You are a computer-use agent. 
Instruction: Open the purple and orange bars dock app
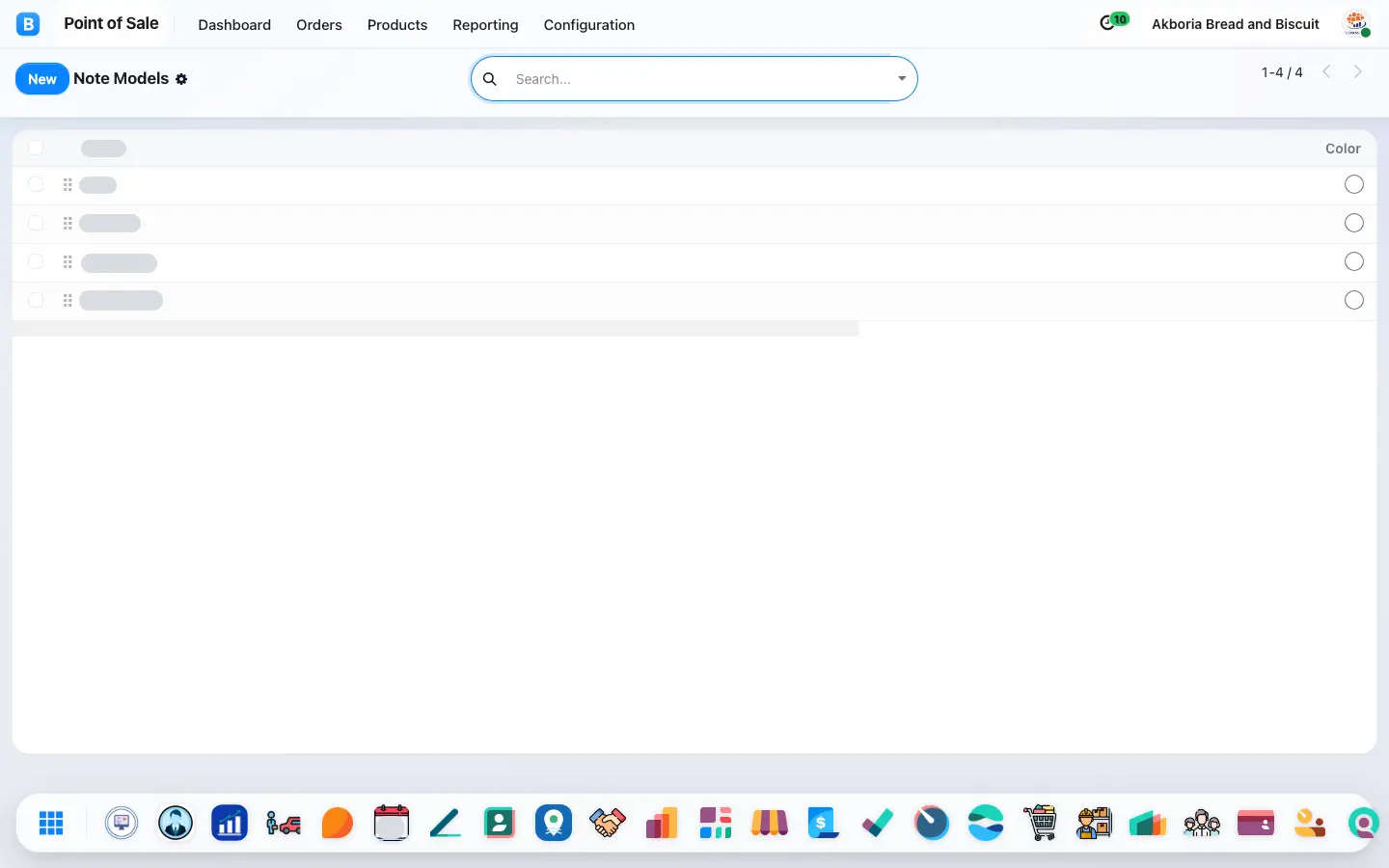pos(662,823)
